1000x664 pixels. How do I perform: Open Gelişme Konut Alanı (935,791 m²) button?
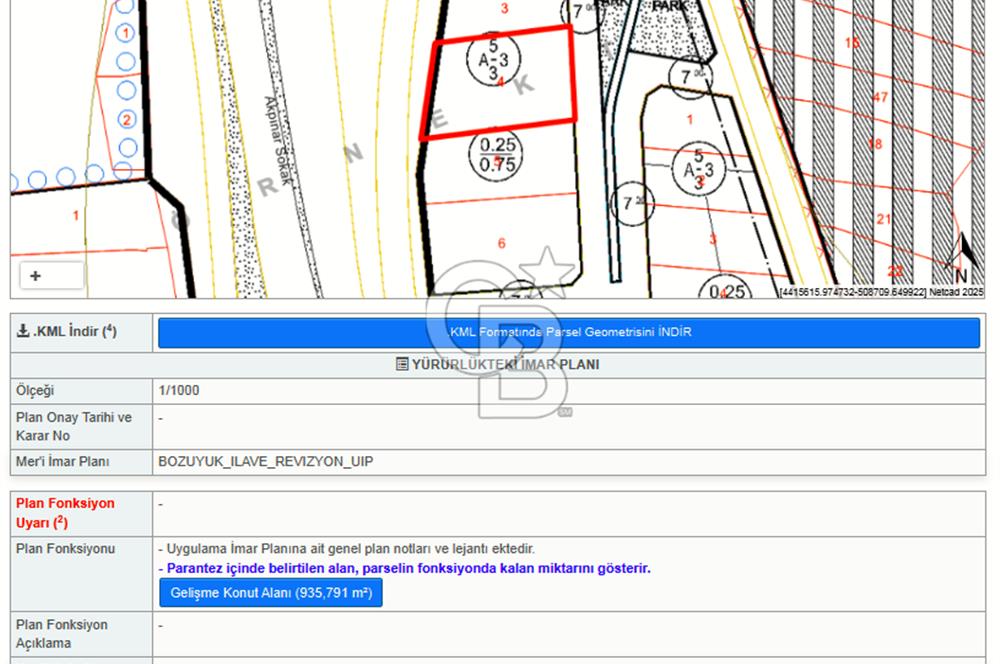tap(271, 593)
